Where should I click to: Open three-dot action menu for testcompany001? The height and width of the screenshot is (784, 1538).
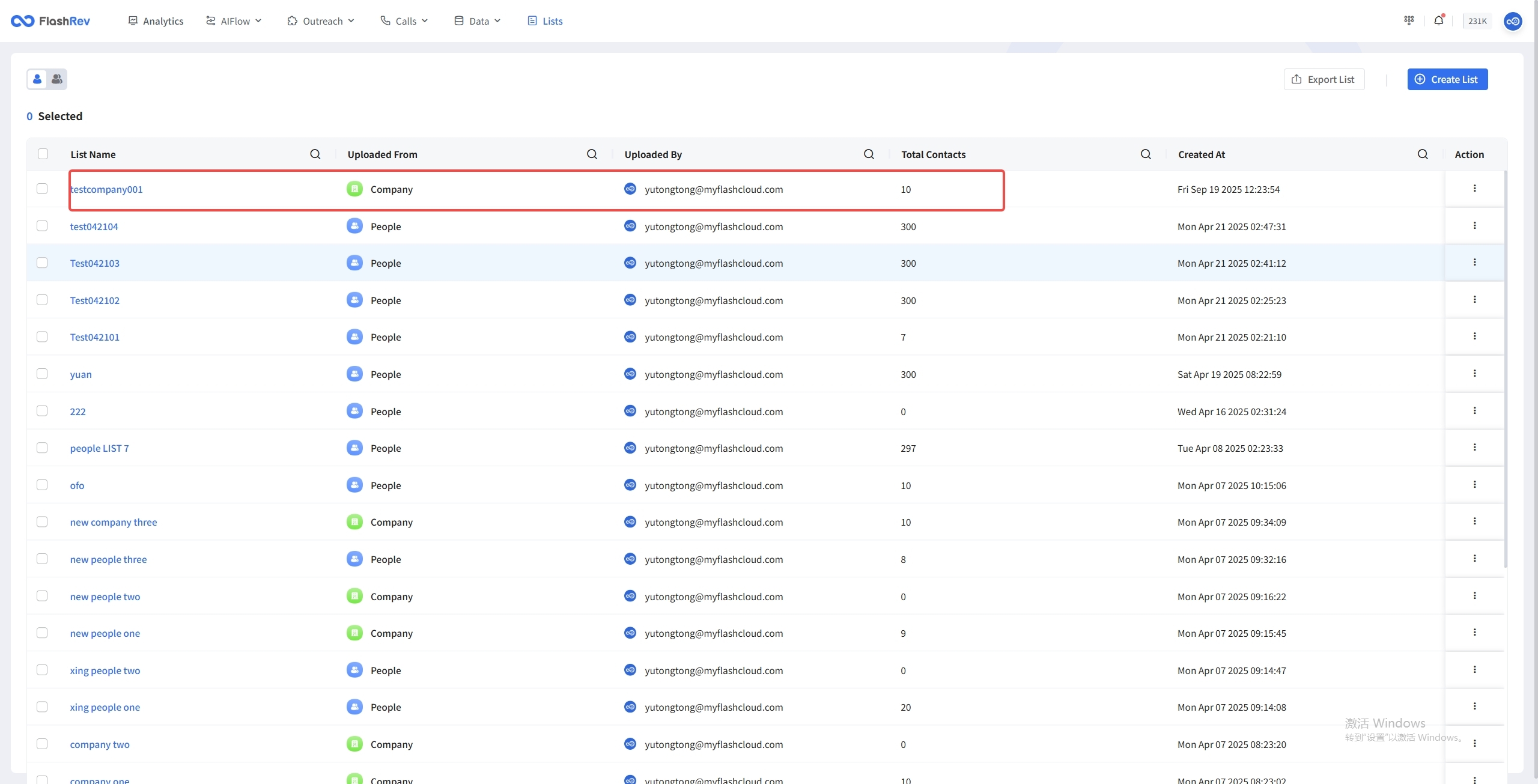point(1474,189)
